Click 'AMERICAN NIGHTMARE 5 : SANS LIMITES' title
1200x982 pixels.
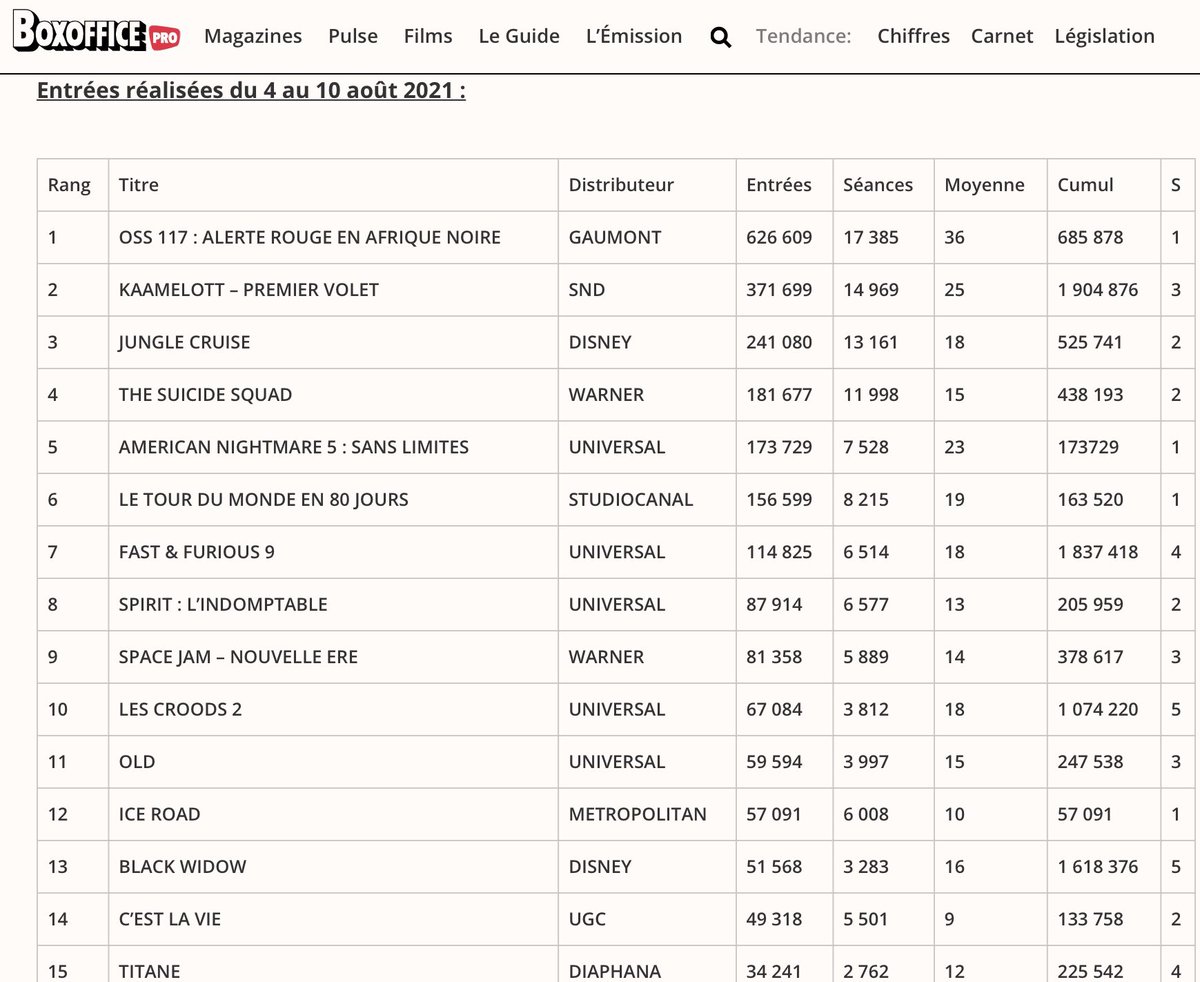[294, 447]
